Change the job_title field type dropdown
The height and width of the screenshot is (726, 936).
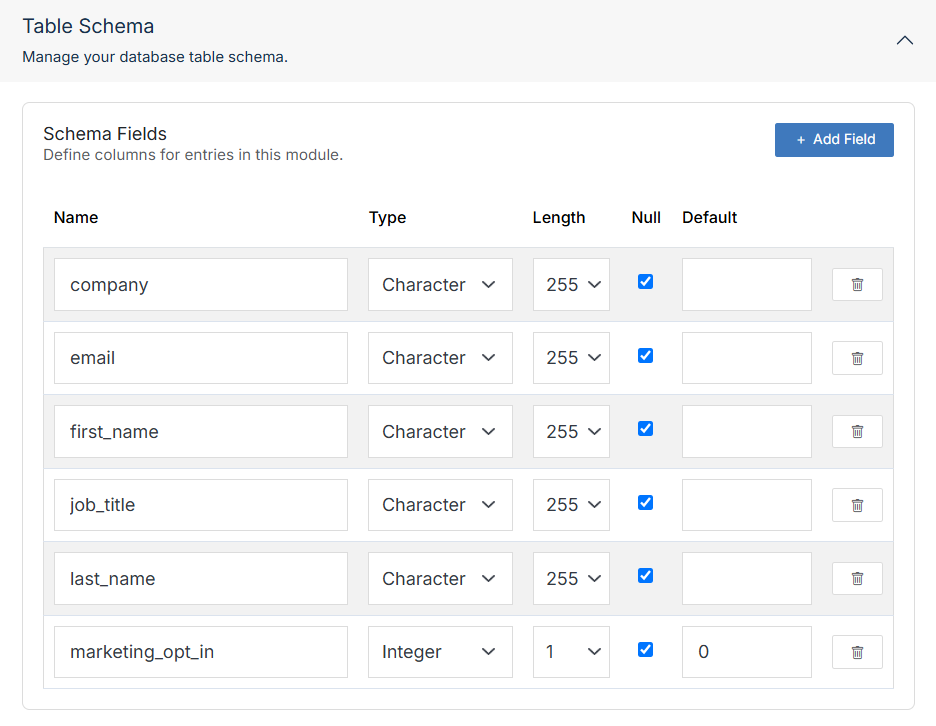tap(440, 505)
